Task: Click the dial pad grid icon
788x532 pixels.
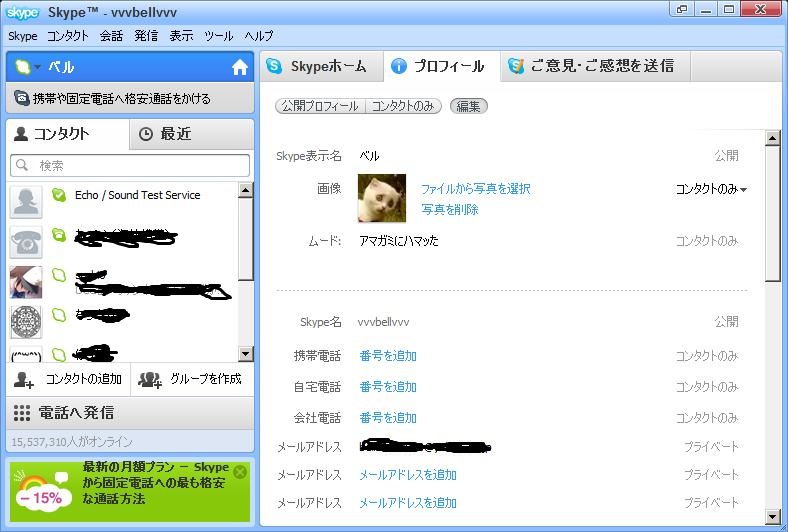Action: pyautogui.click(x=22, y=413)
